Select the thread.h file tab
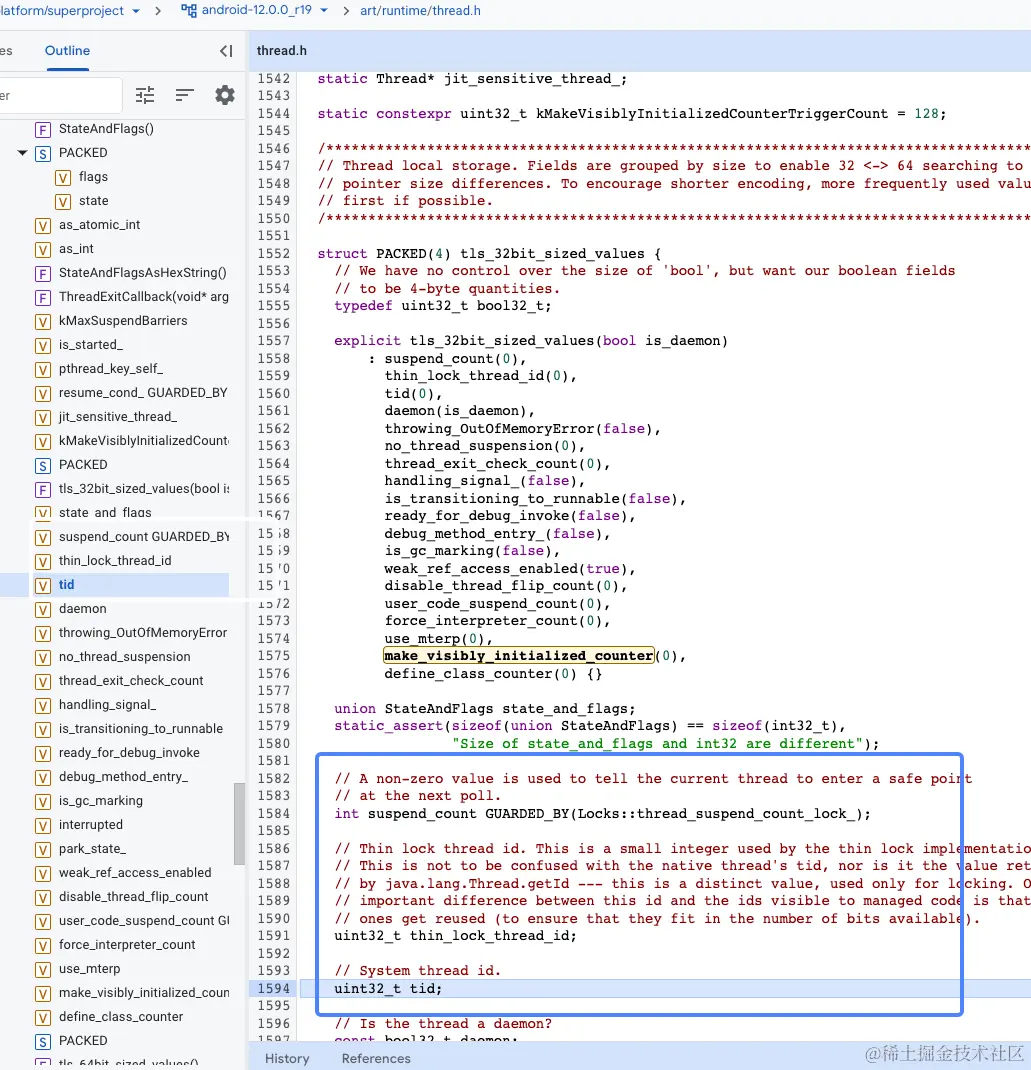Viewport: 1031px width, 1070px height. point(282,50)
